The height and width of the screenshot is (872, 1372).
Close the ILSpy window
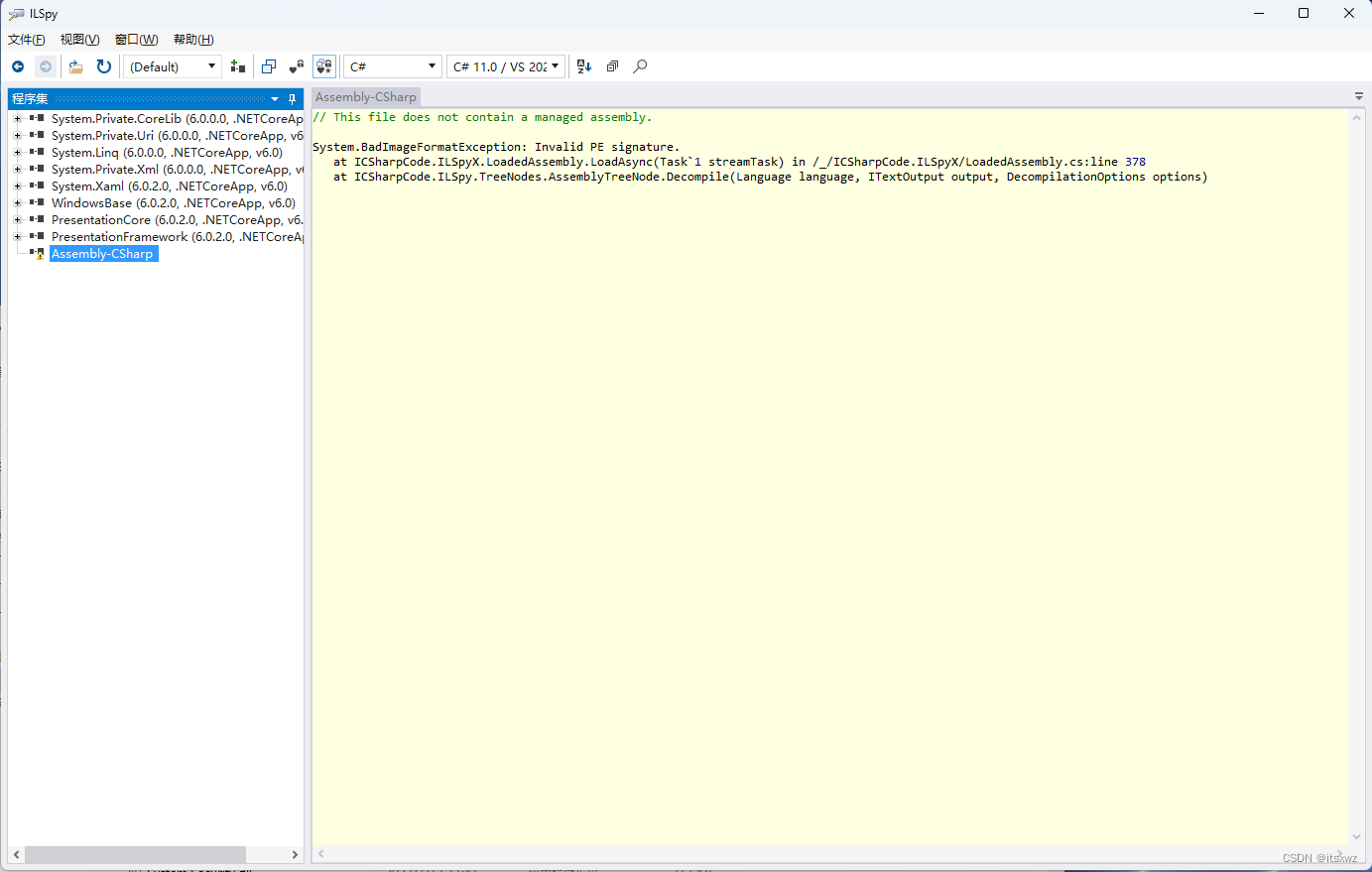coord(1349,13)
